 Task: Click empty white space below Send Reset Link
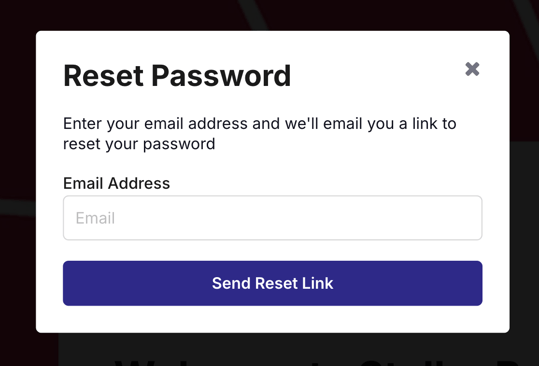coord(273,319)
